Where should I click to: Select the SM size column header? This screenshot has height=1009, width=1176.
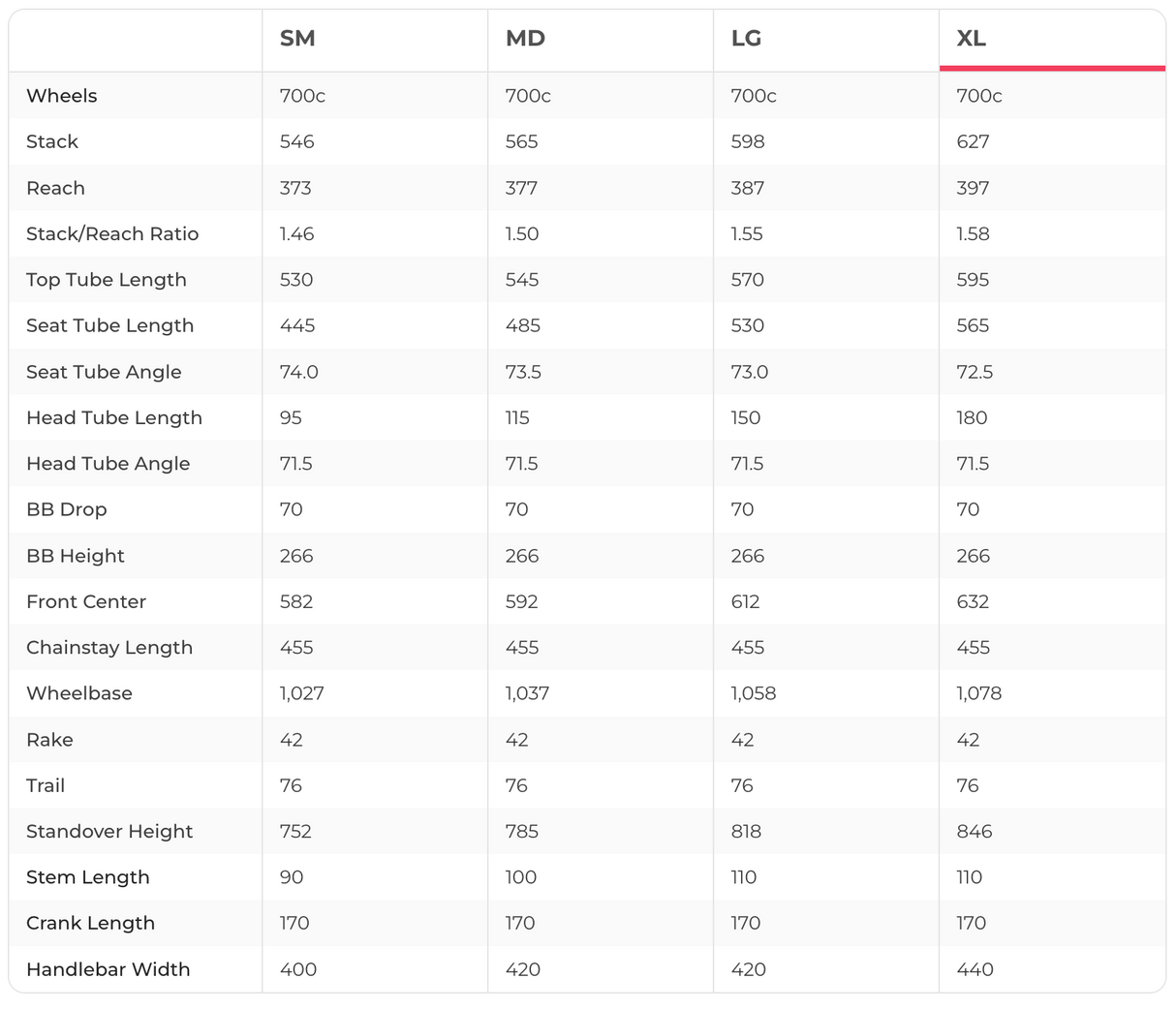(x=297, y=39)
